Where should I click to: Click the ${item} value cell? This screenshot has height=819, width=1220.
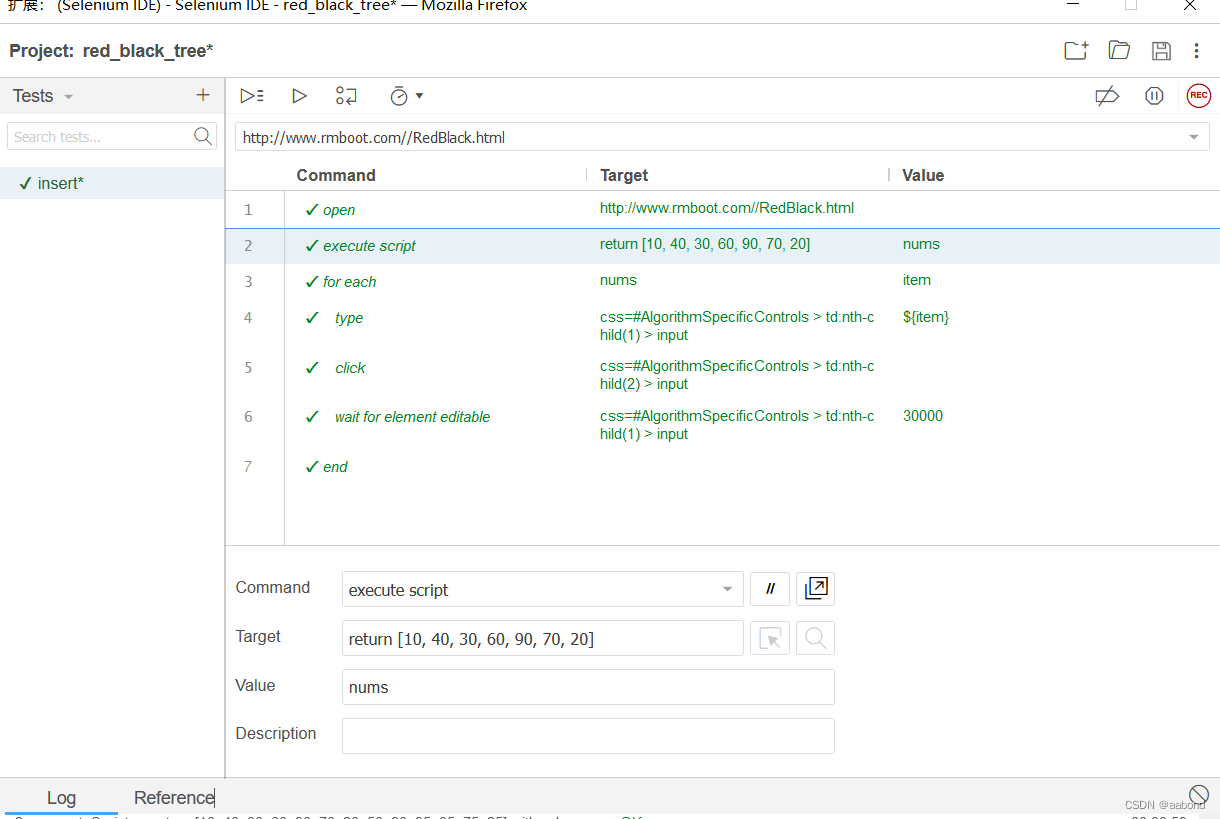[926, 317]
